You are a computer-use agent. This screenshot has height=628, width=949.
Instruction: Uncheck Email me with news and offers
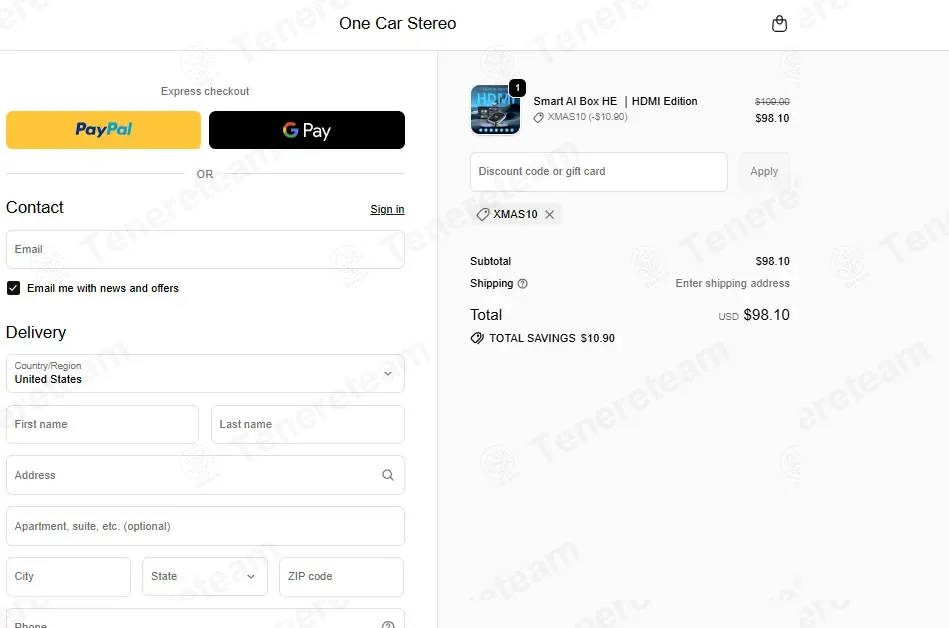[x=13, y=288]
